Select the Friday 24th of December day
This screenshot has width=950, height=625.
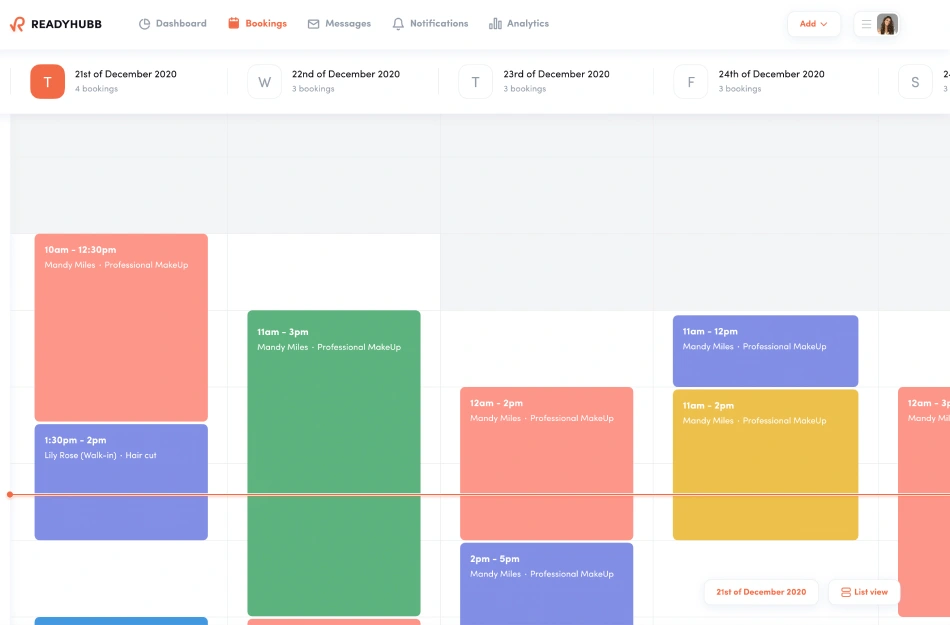tap(690, 82)
